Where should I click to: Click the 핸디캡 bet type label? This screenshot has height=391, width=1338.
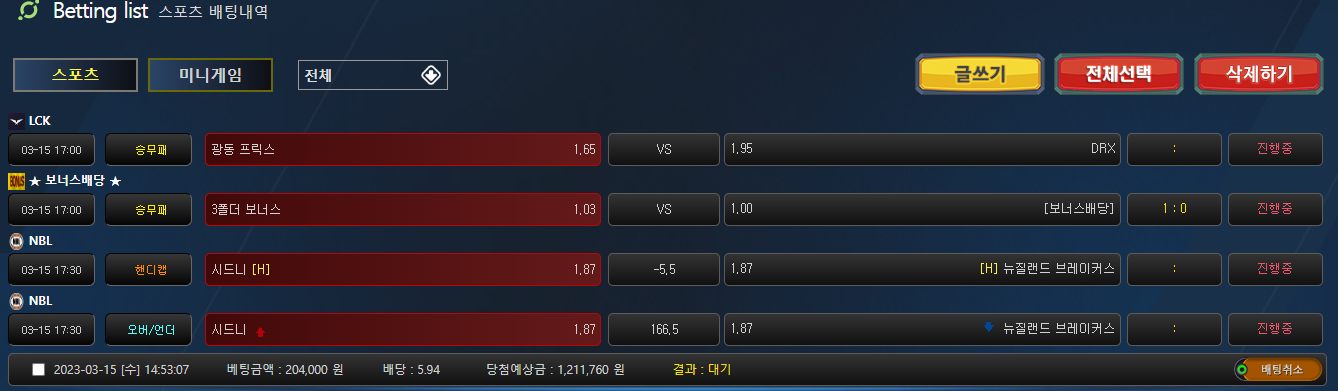150,270
